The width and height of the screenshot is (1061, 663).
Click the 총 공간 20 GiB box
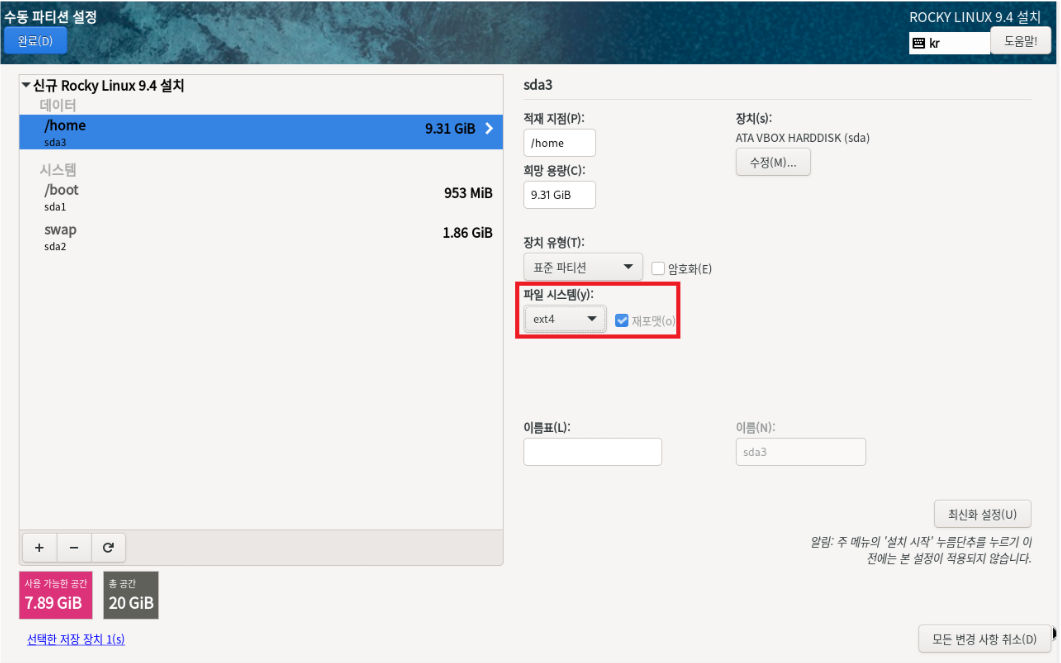(x=131, y=595)
